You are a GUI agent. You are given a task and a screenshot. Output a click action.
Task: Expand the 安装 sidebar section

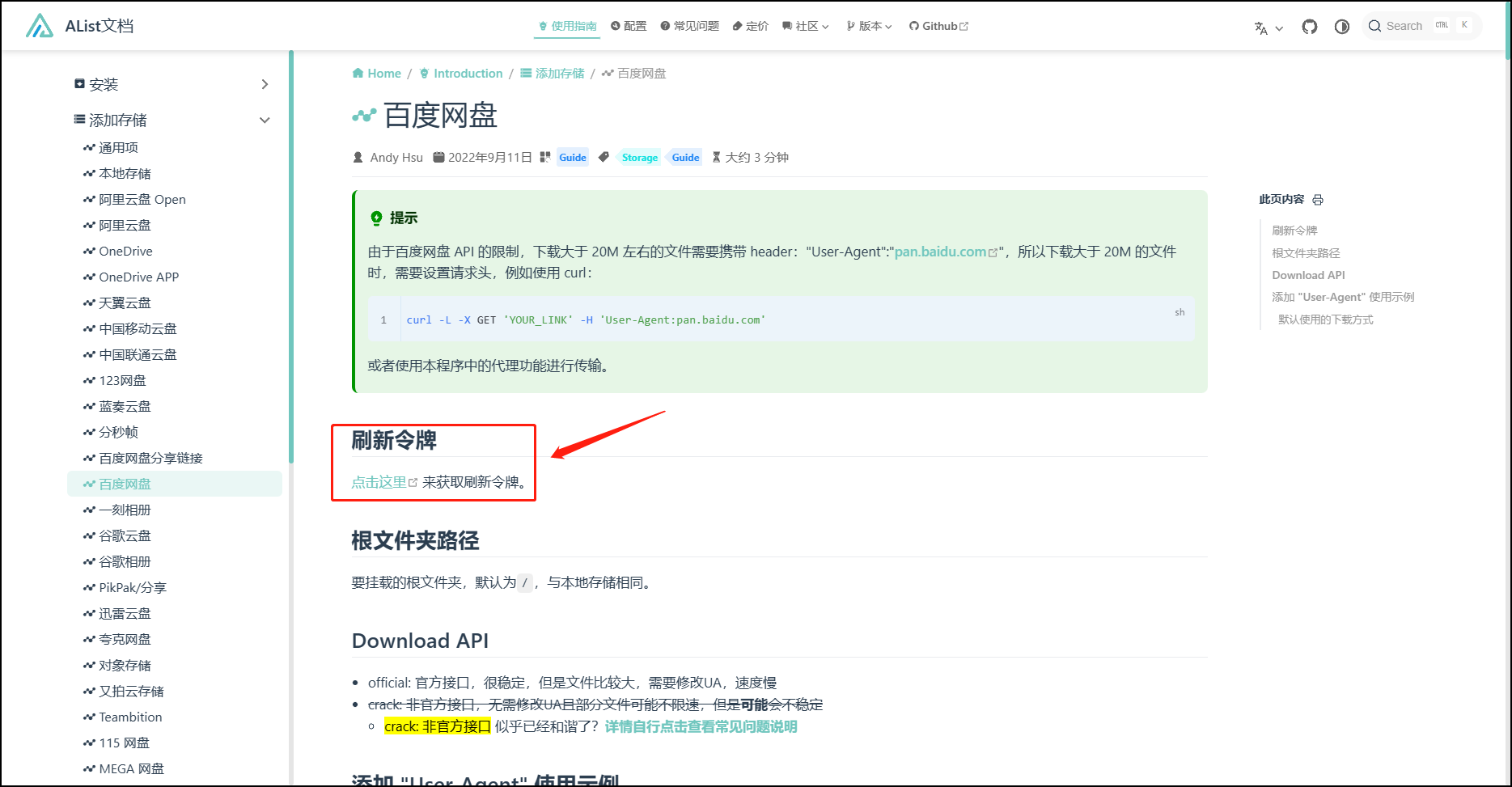[x=265, y=84]
